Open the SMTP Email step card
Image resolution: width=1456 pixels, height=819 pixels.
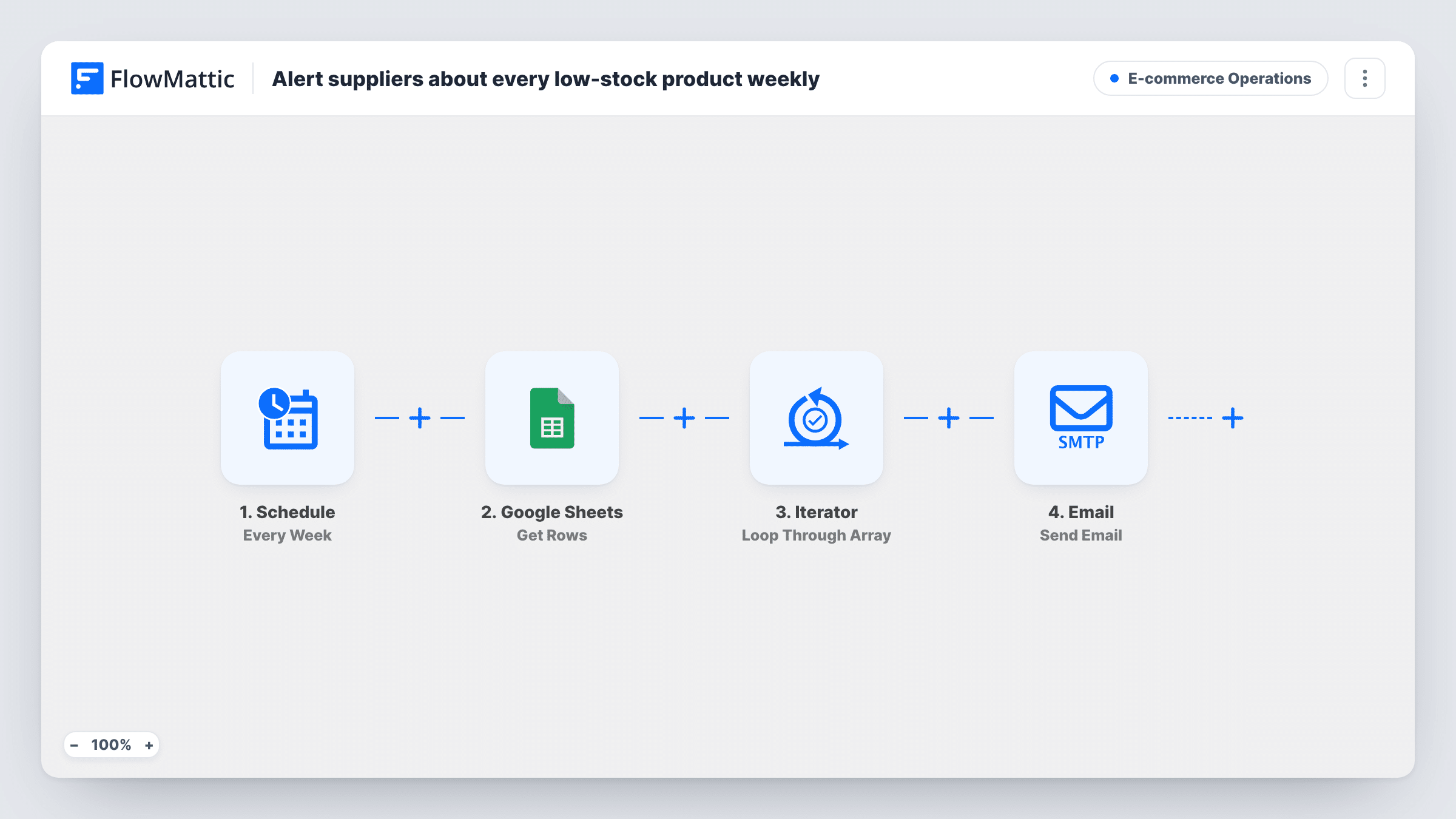point(1081,418)
